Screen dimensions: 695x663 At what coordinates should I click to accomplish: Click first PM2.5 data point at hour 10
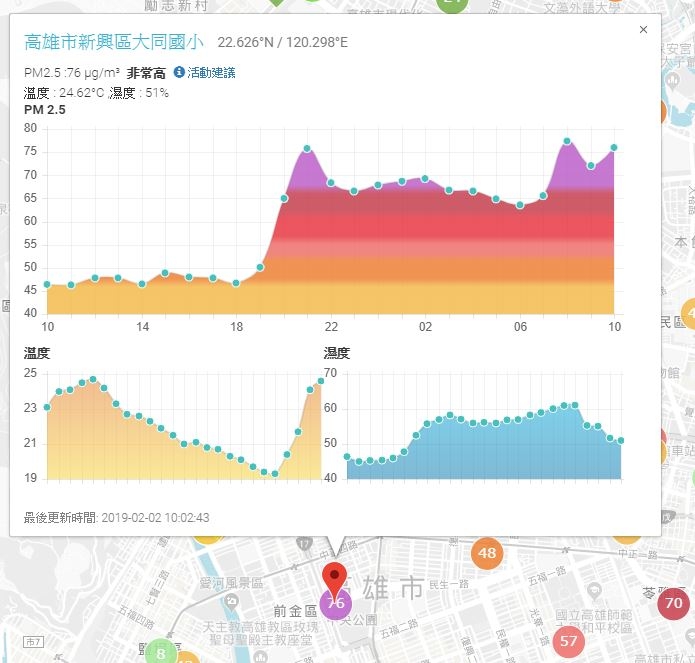pos(47,285)
